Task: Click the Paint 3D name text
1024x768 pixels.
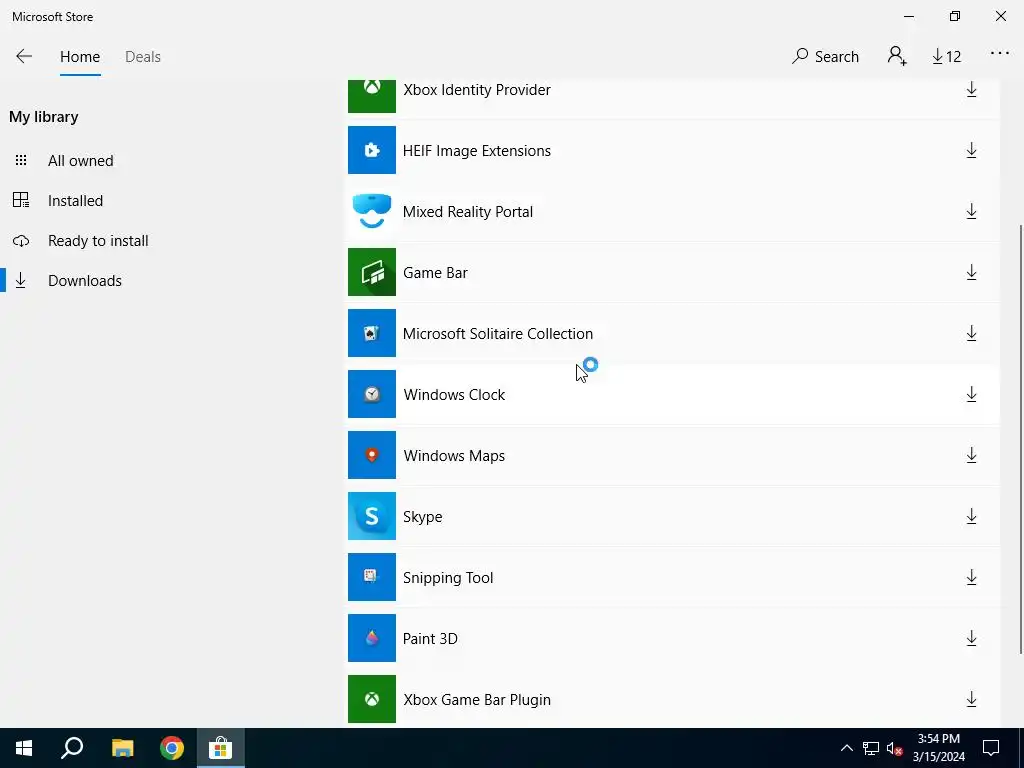Action: coord(430,639)
